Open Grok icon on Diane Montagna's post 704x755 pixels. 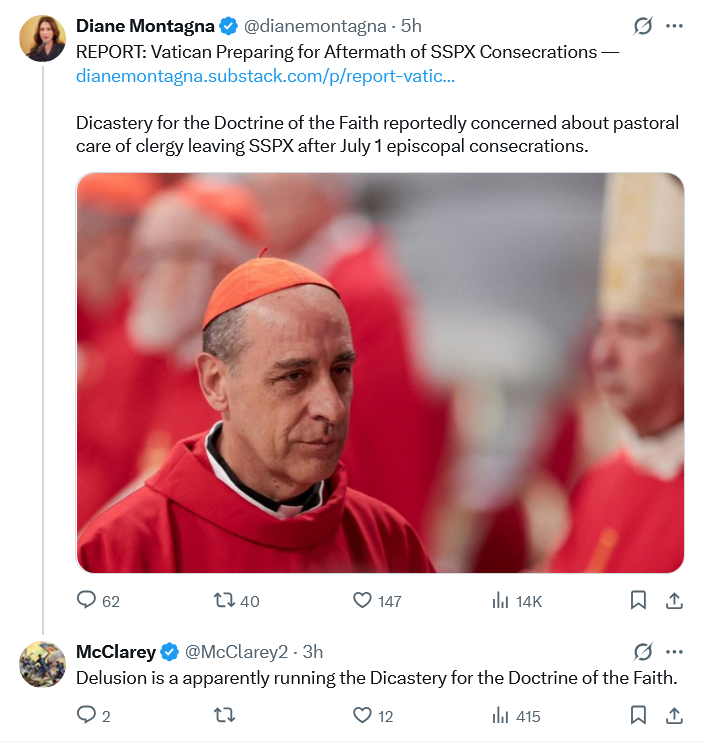point(643,25)
